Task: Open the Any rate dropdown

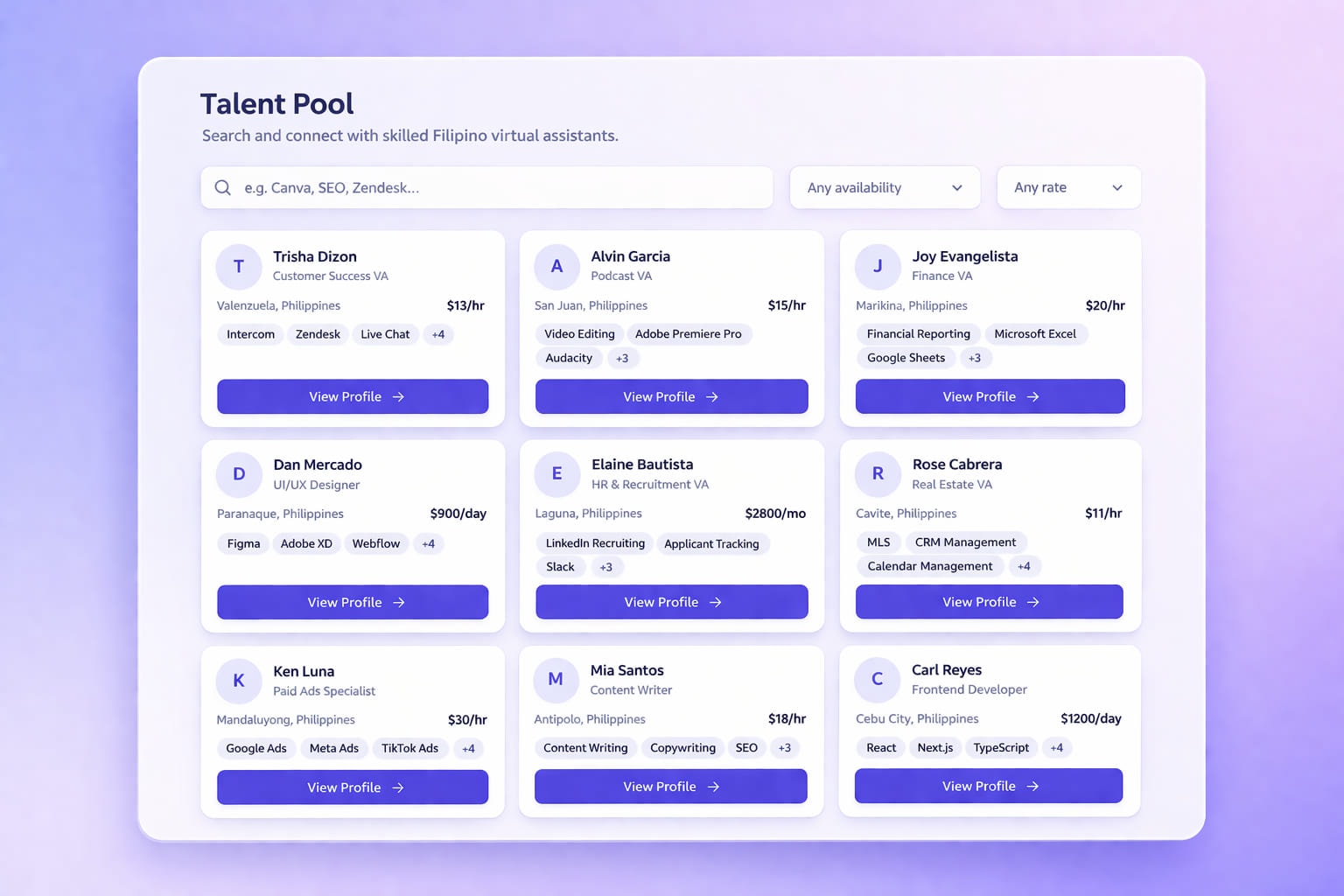Action: pyautogui.click(x=1068, y=187)
